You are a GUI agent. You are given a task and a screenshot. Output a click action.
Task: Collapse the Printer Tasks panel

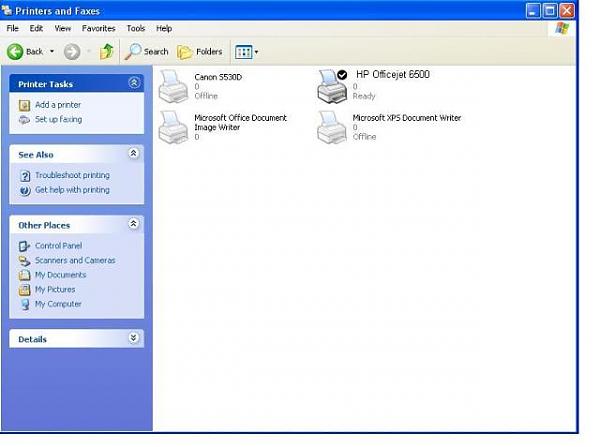pos(134,83)
